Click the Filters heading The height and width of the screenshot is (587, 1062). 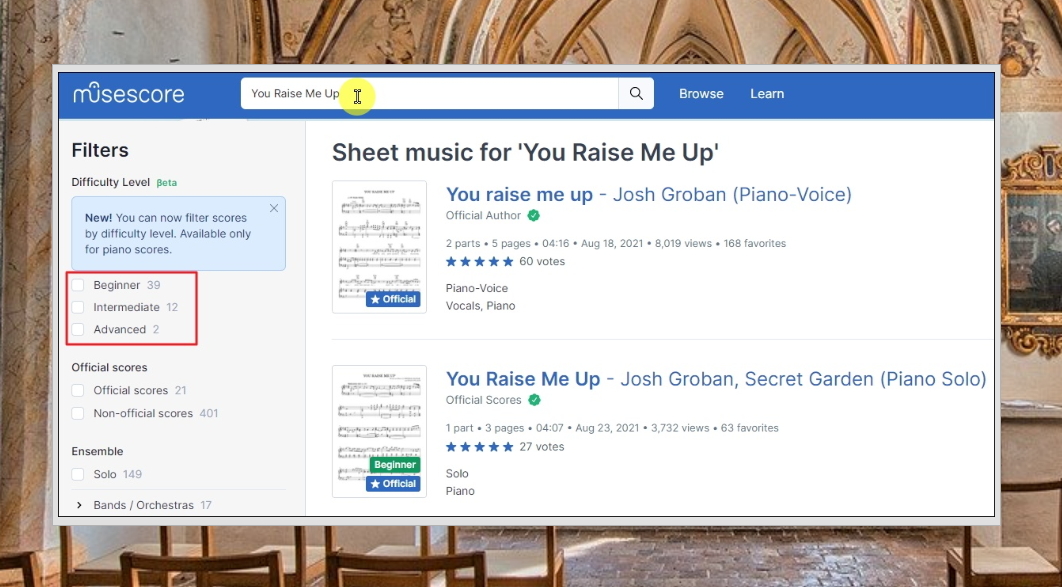tap(100, 150)
